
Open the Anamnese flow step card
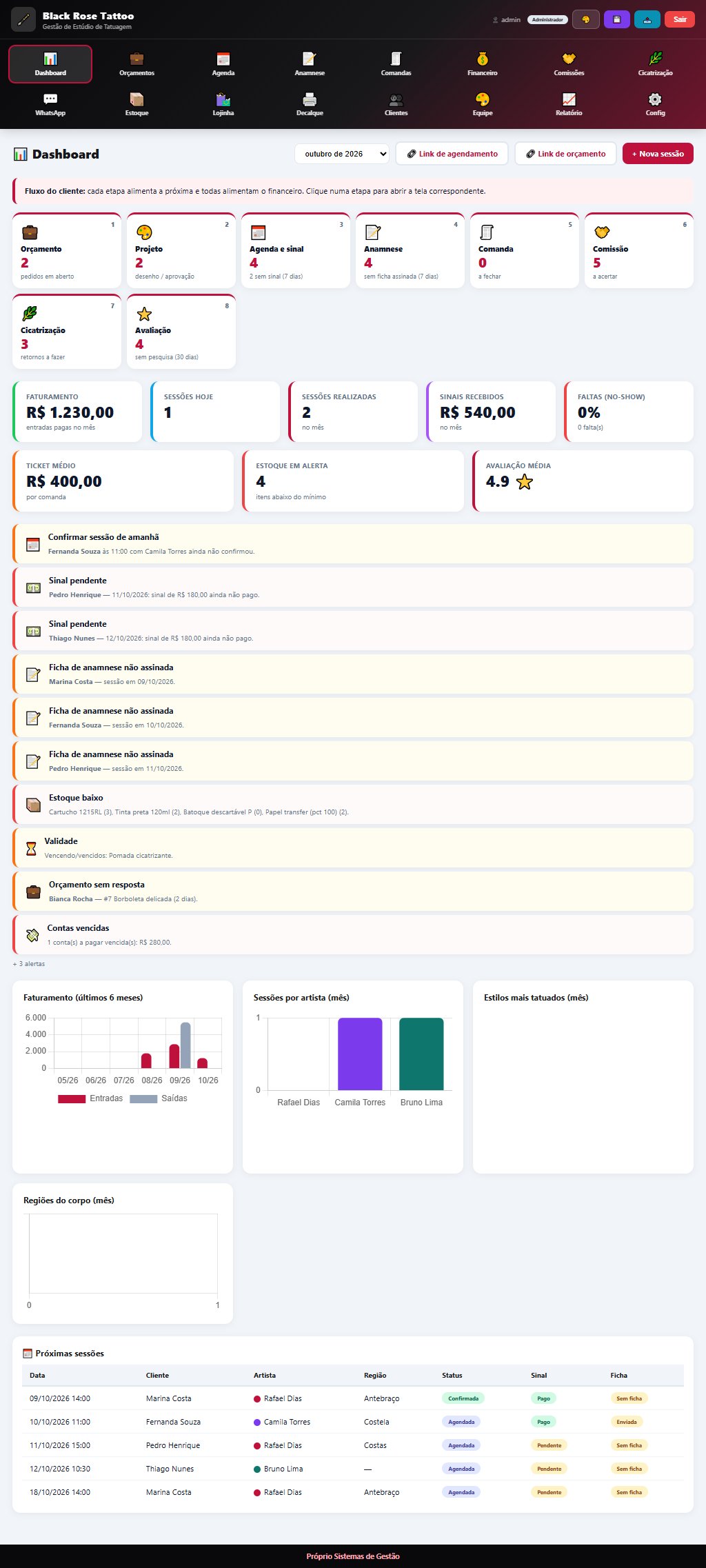410,250
